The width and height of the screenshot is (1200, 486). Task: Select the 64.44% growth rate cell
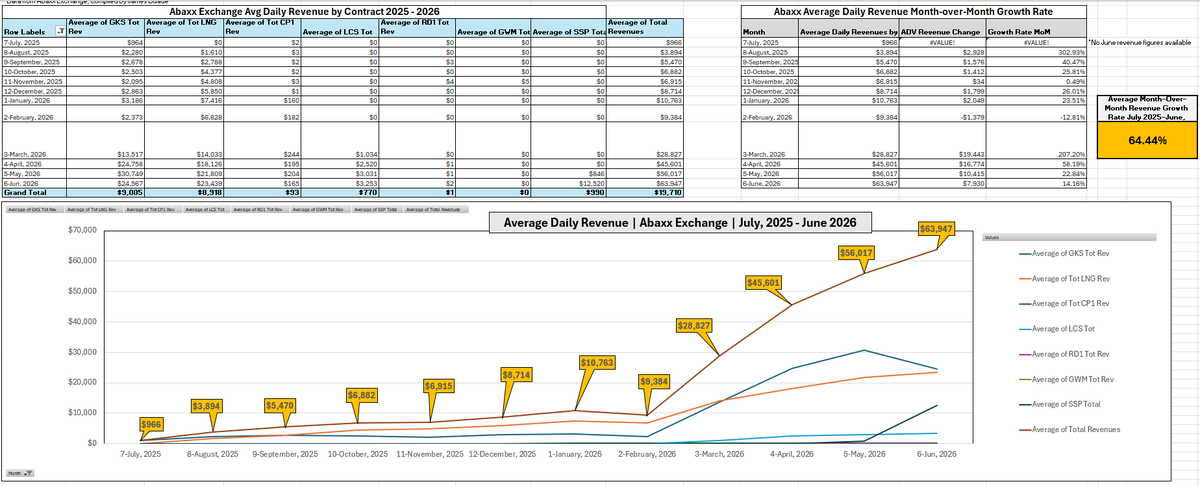[x=1146, y=142]
